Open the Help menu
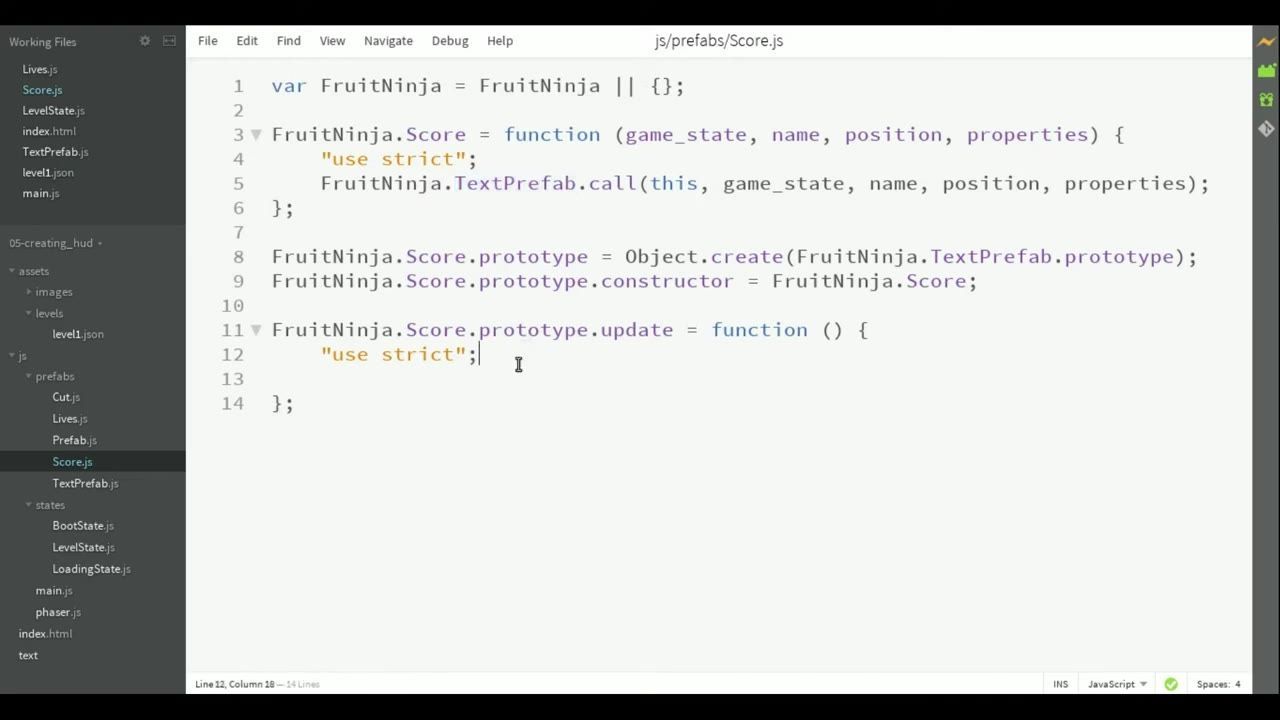Screen dimensions: 1280x720 click(x=500, y=41)
